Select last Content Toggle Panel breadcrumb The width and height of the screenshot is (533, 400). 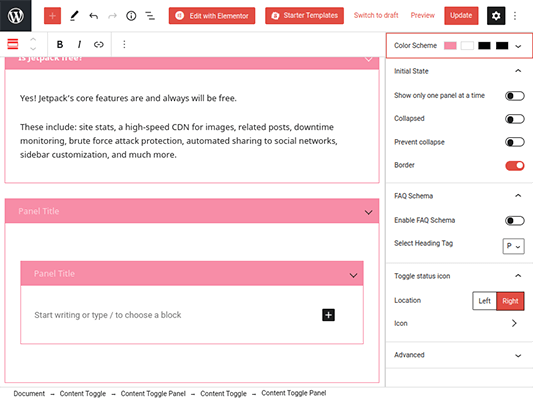[294, 393]
